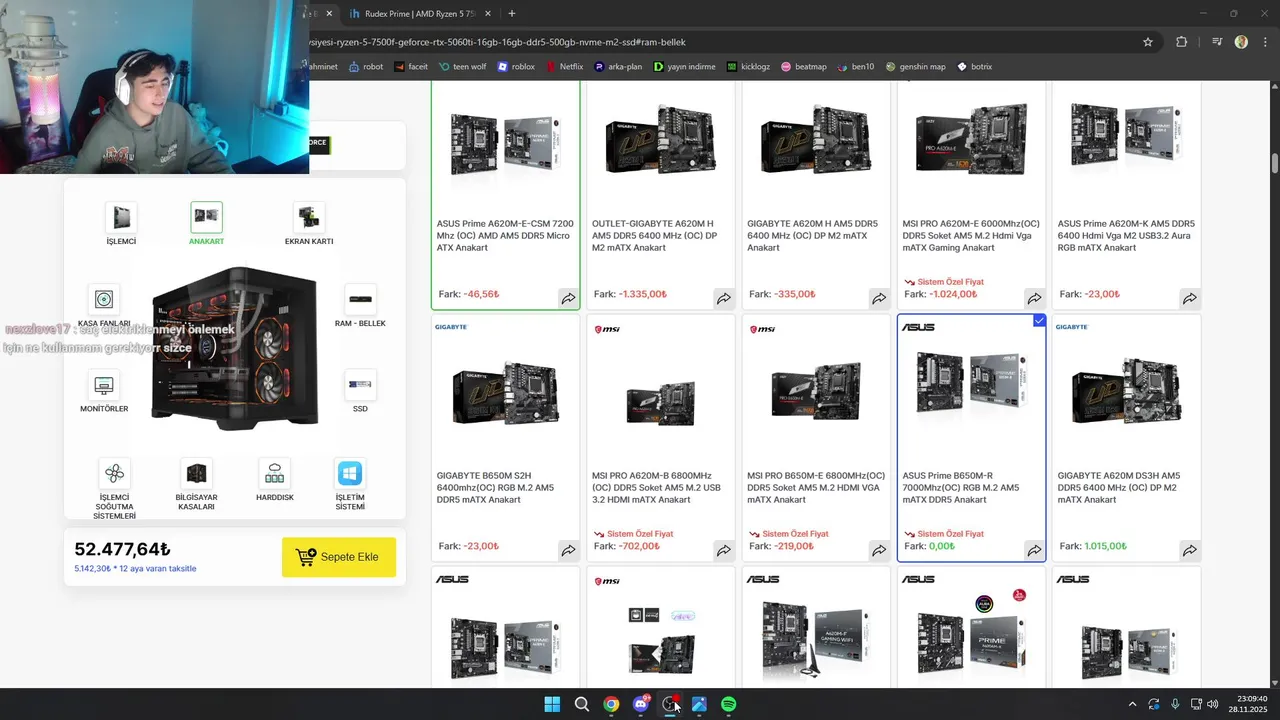Open the Netflix bookmark
Screen dimensions: 1280x720
point(564,67)
